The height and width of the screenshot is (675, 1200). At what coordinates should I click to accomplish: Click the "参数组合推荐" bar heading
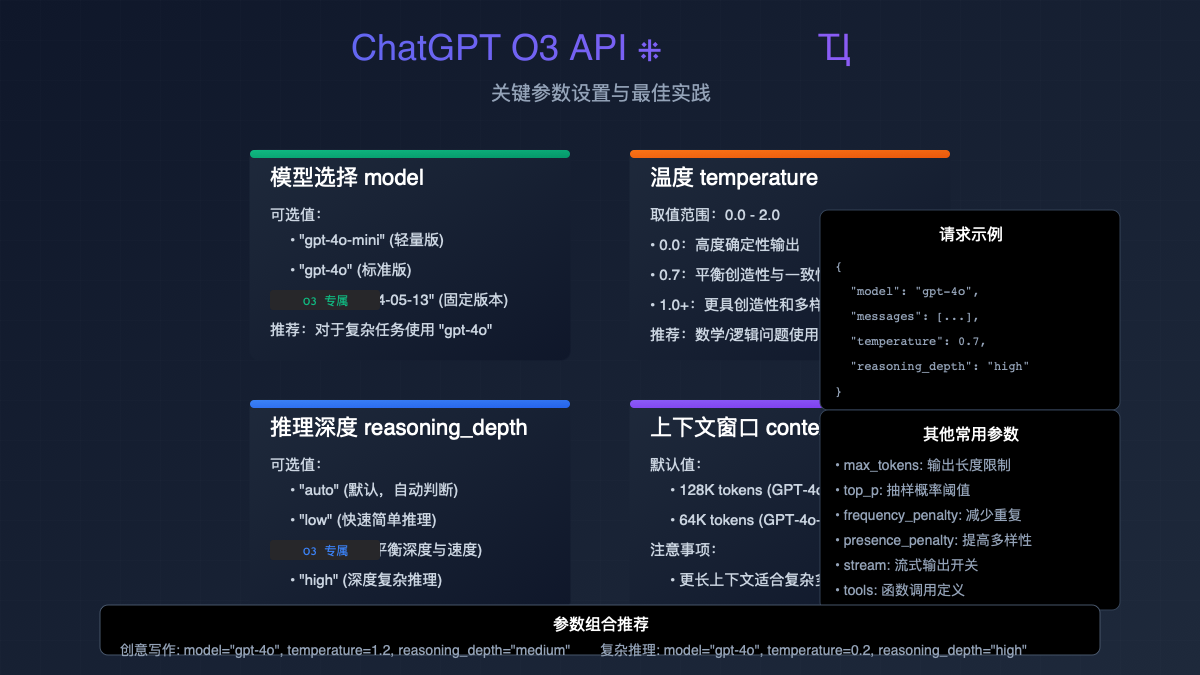click(600, 625)
